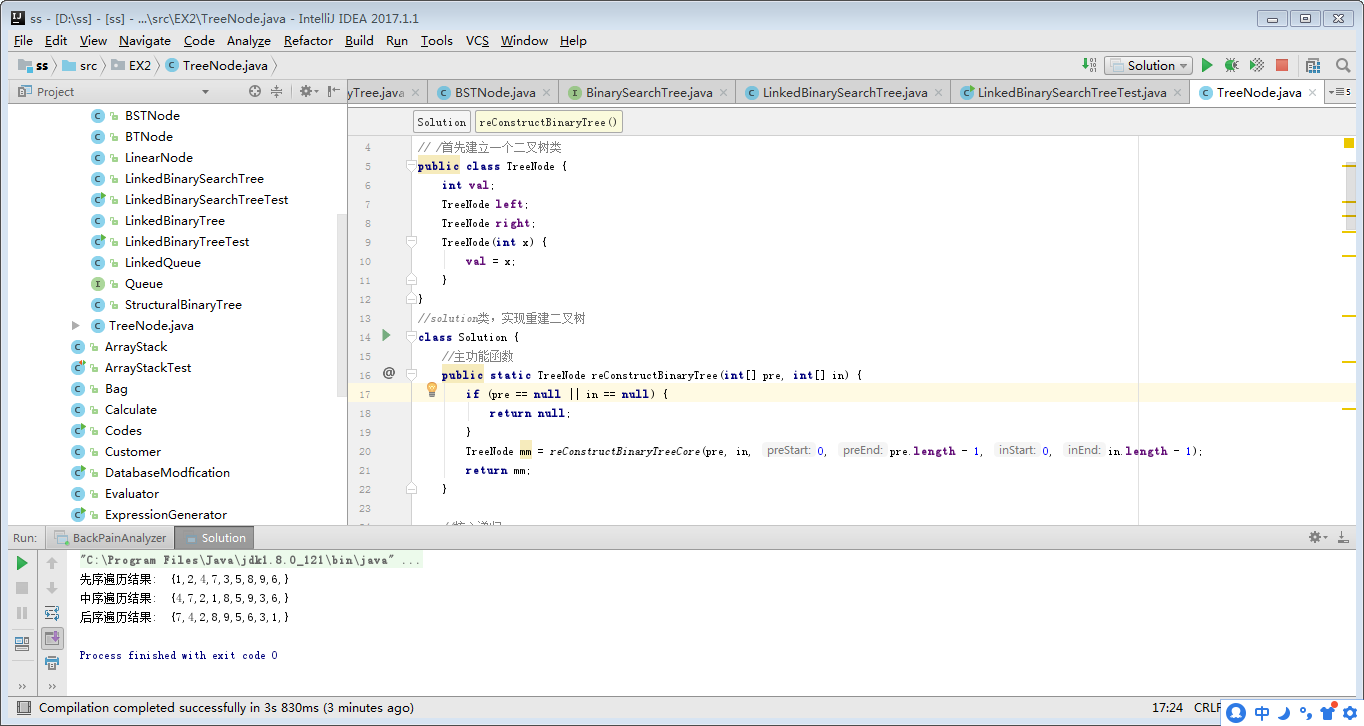Screen dimensions: 1364x726
Task: Hide the Run tool window
Action: click(1345, 537)
